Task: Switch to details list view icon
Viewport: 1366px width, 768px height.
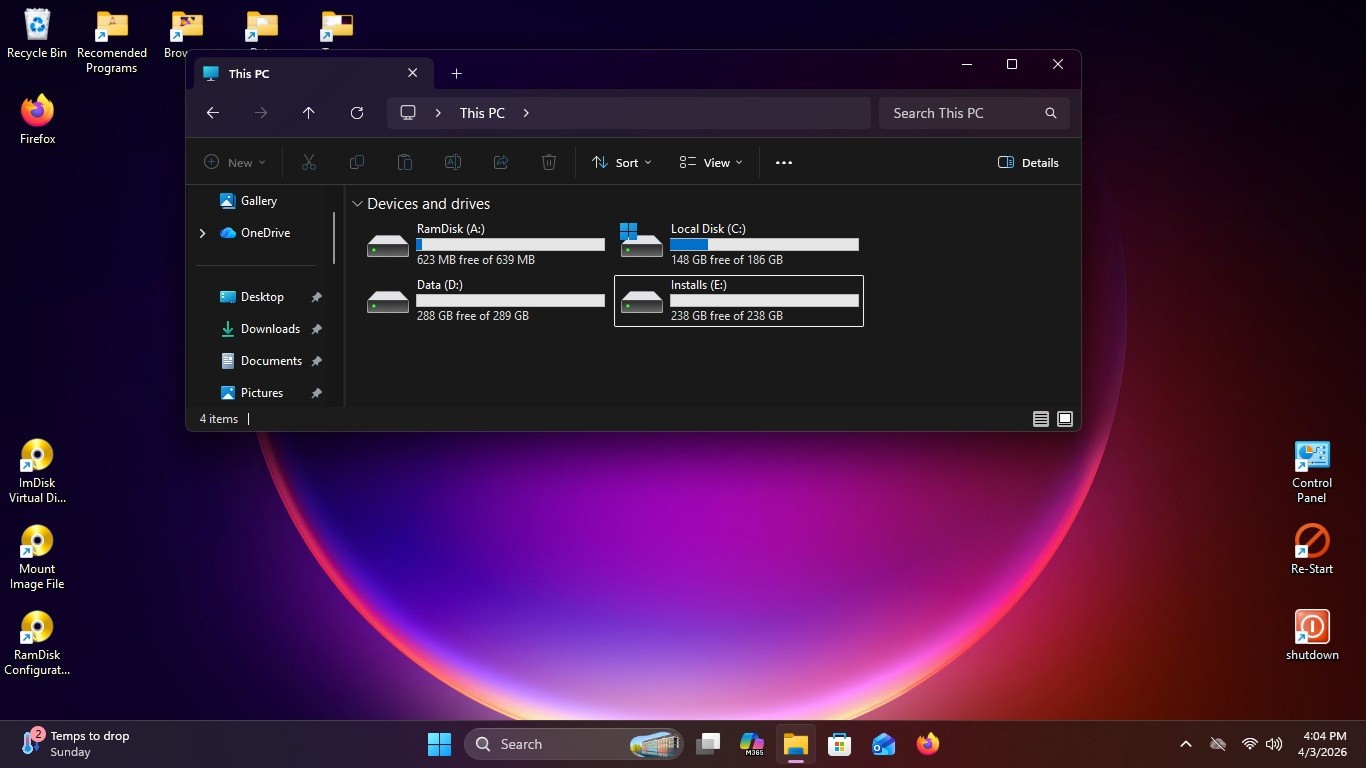Action: tap(1041, 419)
